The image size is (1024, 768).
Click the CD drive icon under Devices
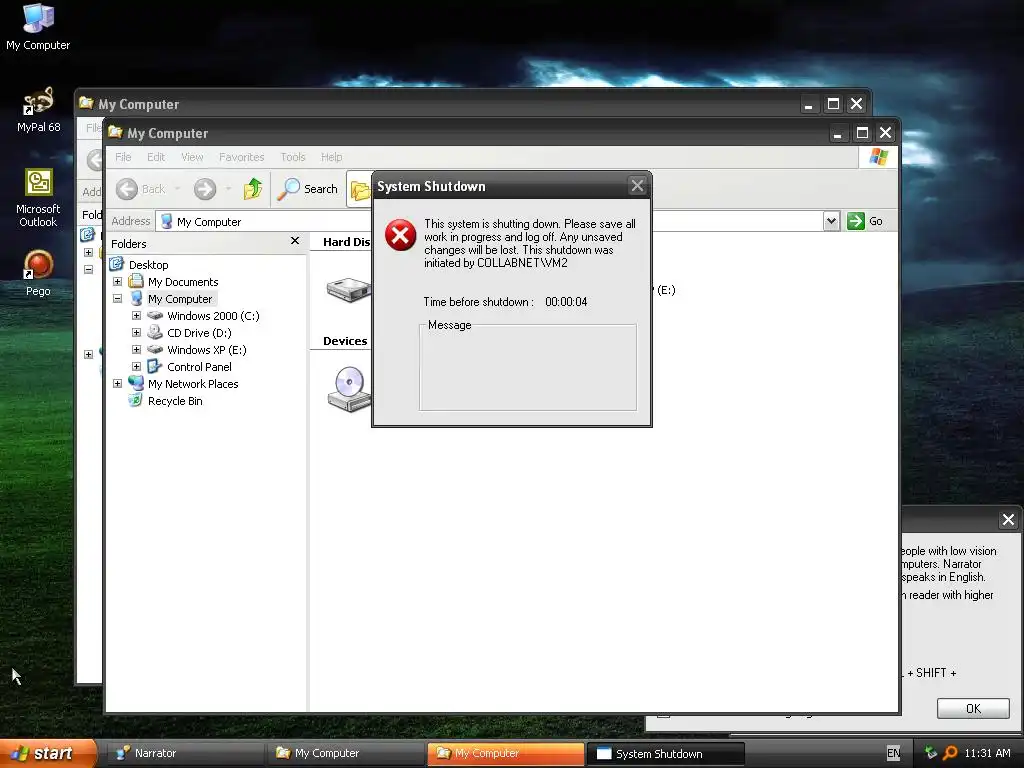[349, 389]
